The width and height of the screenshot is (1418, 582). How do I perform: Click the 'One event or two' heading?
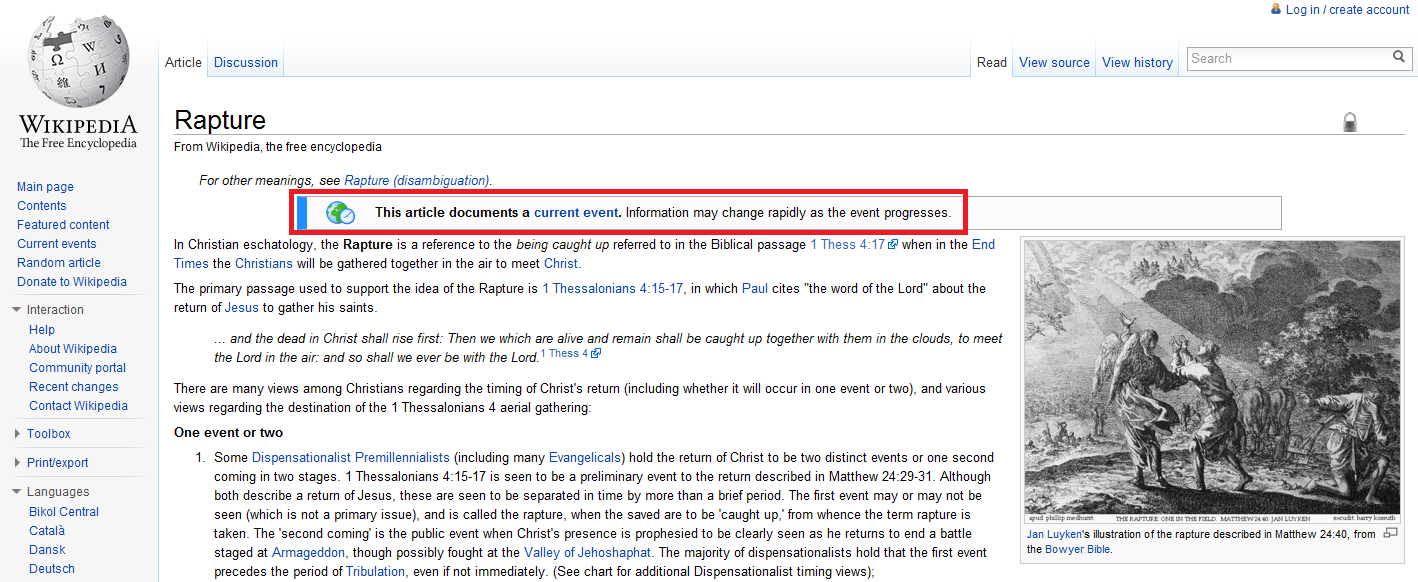[x=228, y=433]
